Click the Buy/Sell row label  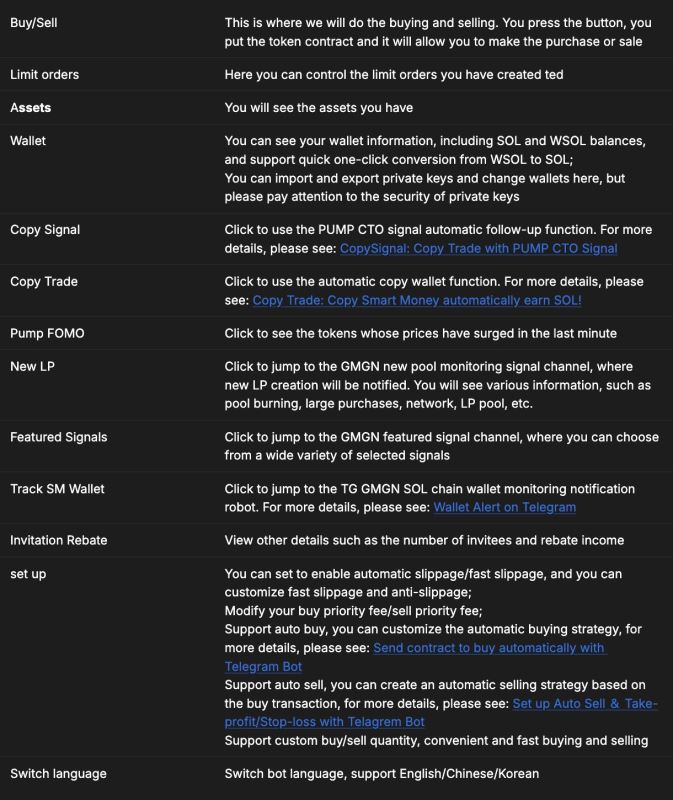tap(34, 22)
